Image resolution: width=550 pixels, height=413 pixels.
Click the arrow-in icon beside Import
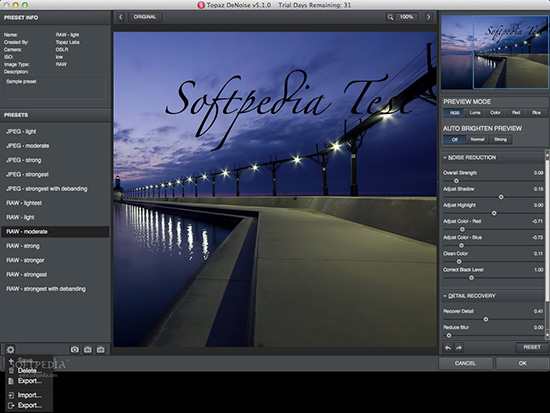(x=11, y=395)
